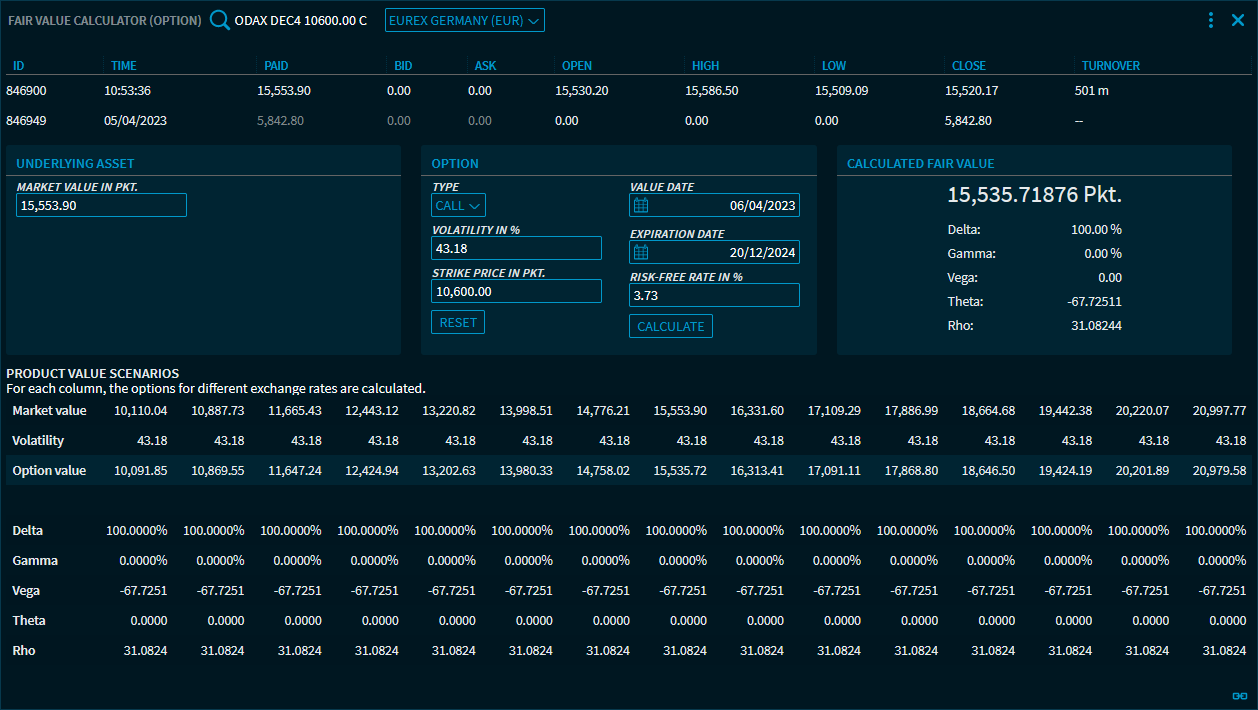
Task: Open the option type CALL dropdown
Action: 459,205
